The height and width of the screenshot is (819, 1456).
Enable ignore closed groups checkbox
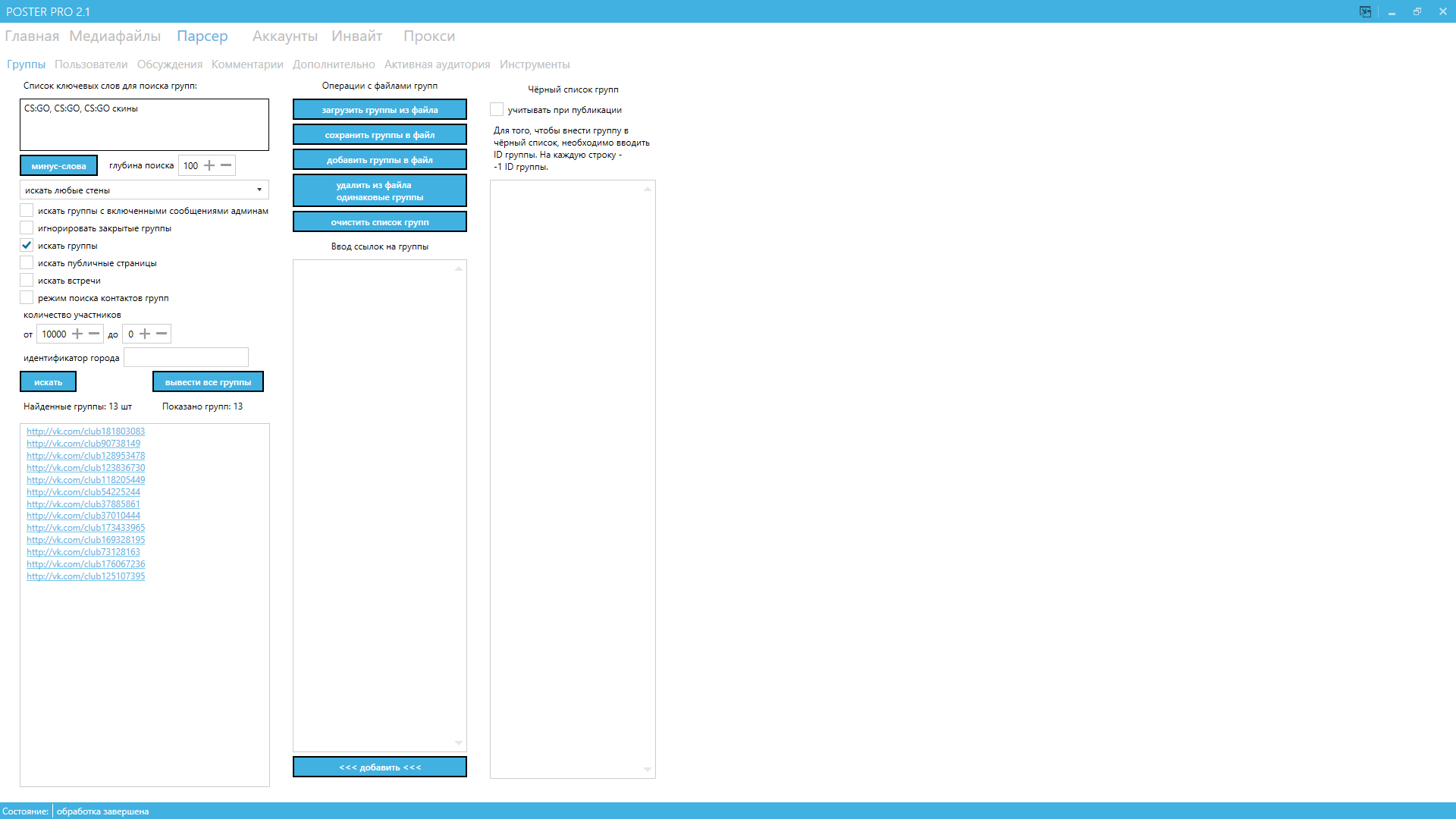coord(27,228)
